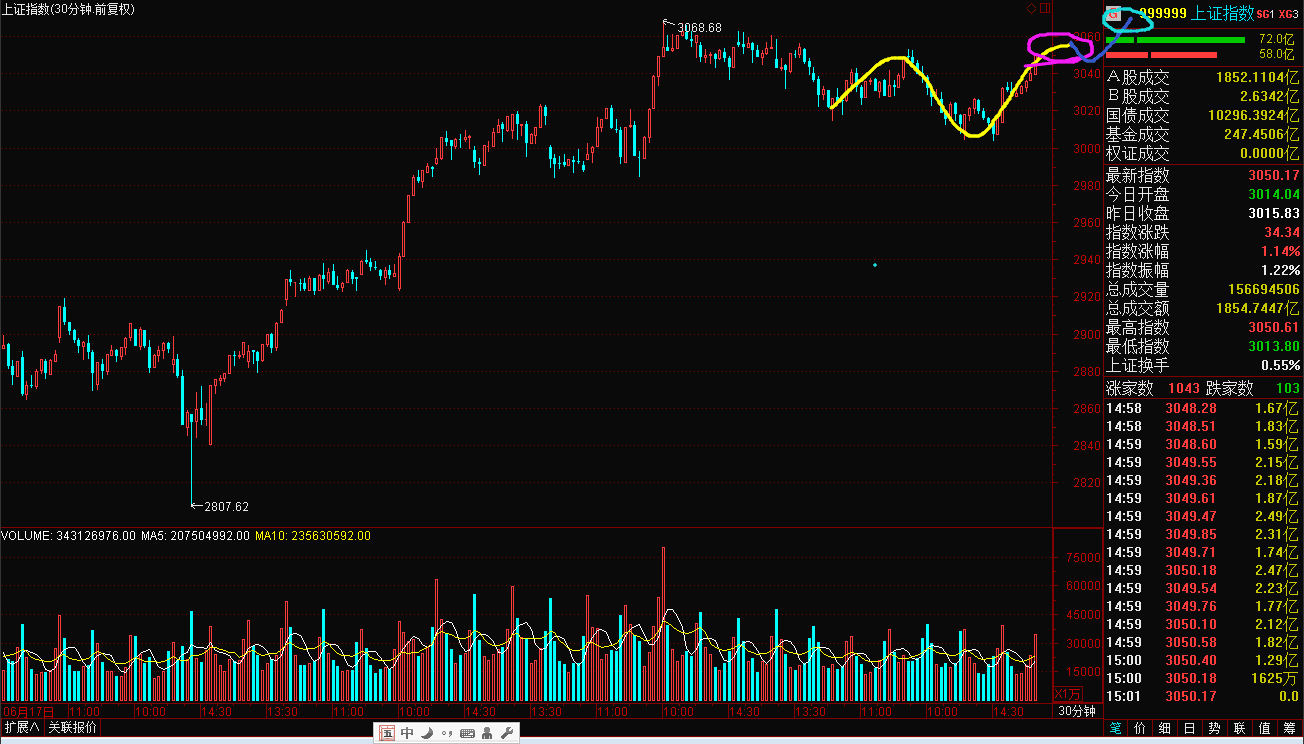This screenshot has width=1304, height=744.
Task: Open the IME soft keyboard icon
Action: (x=467, y=733)
